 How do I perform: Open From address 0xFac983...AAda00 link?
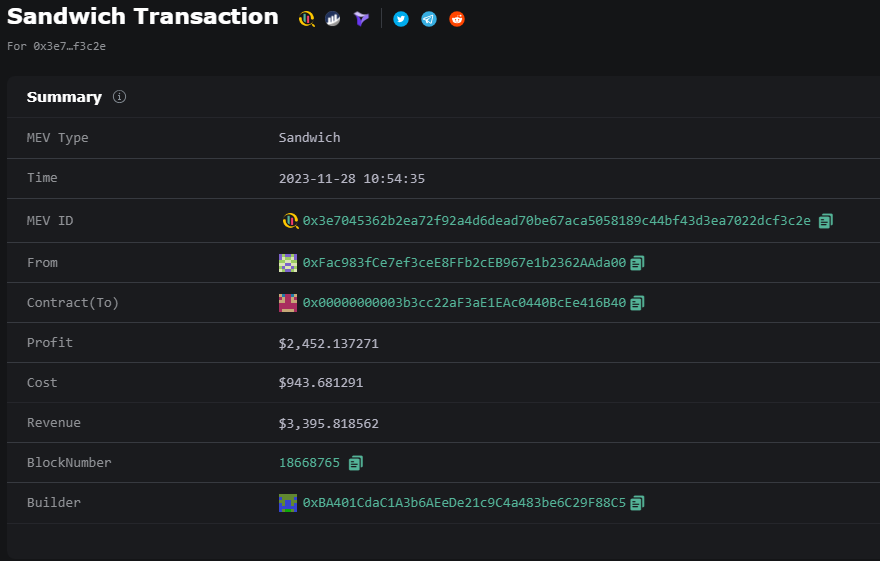[x=464, y=263]
